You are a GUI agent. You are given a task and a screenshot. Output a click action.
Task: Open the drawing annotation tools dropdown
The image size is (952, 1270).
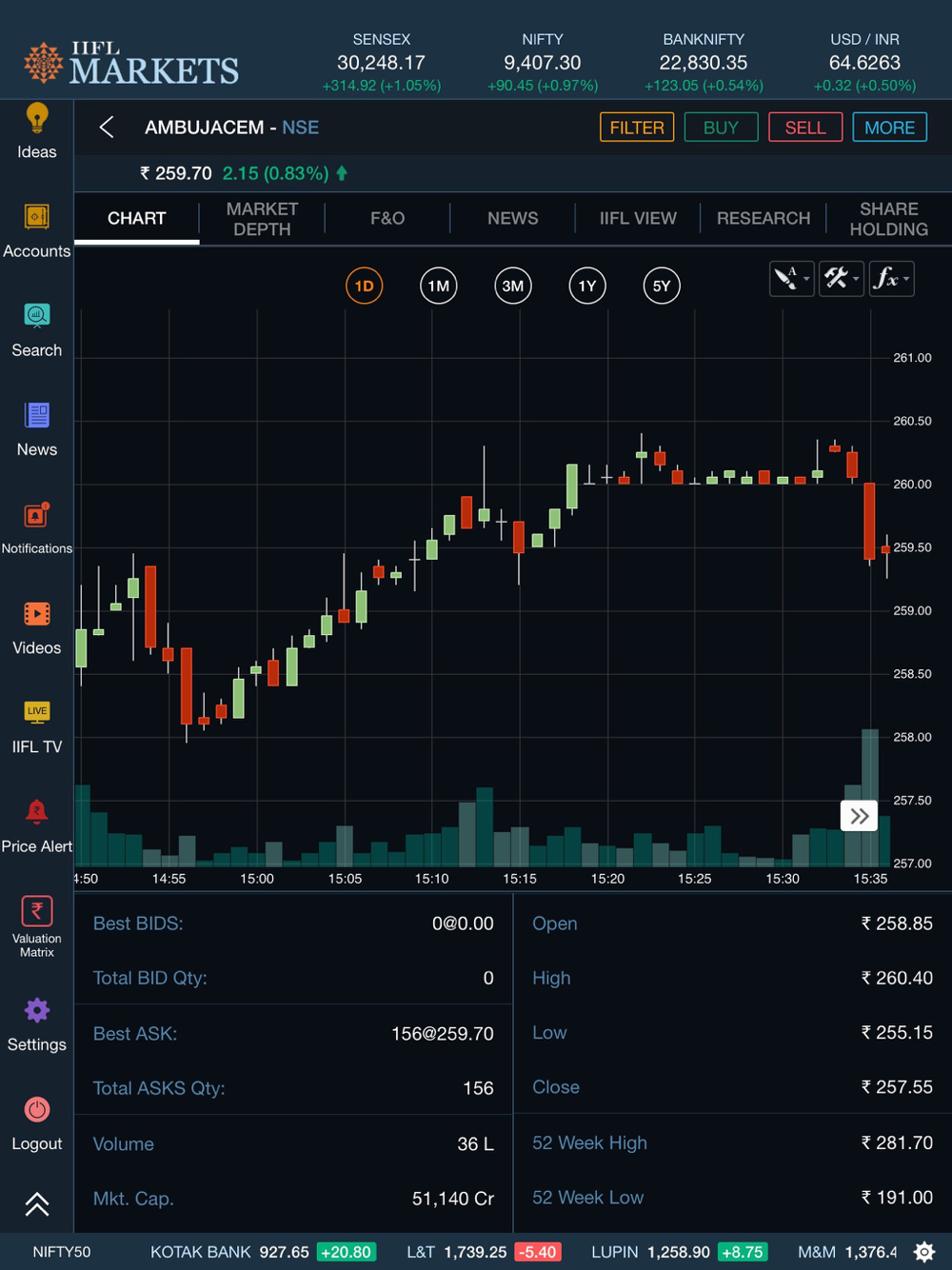791,278
